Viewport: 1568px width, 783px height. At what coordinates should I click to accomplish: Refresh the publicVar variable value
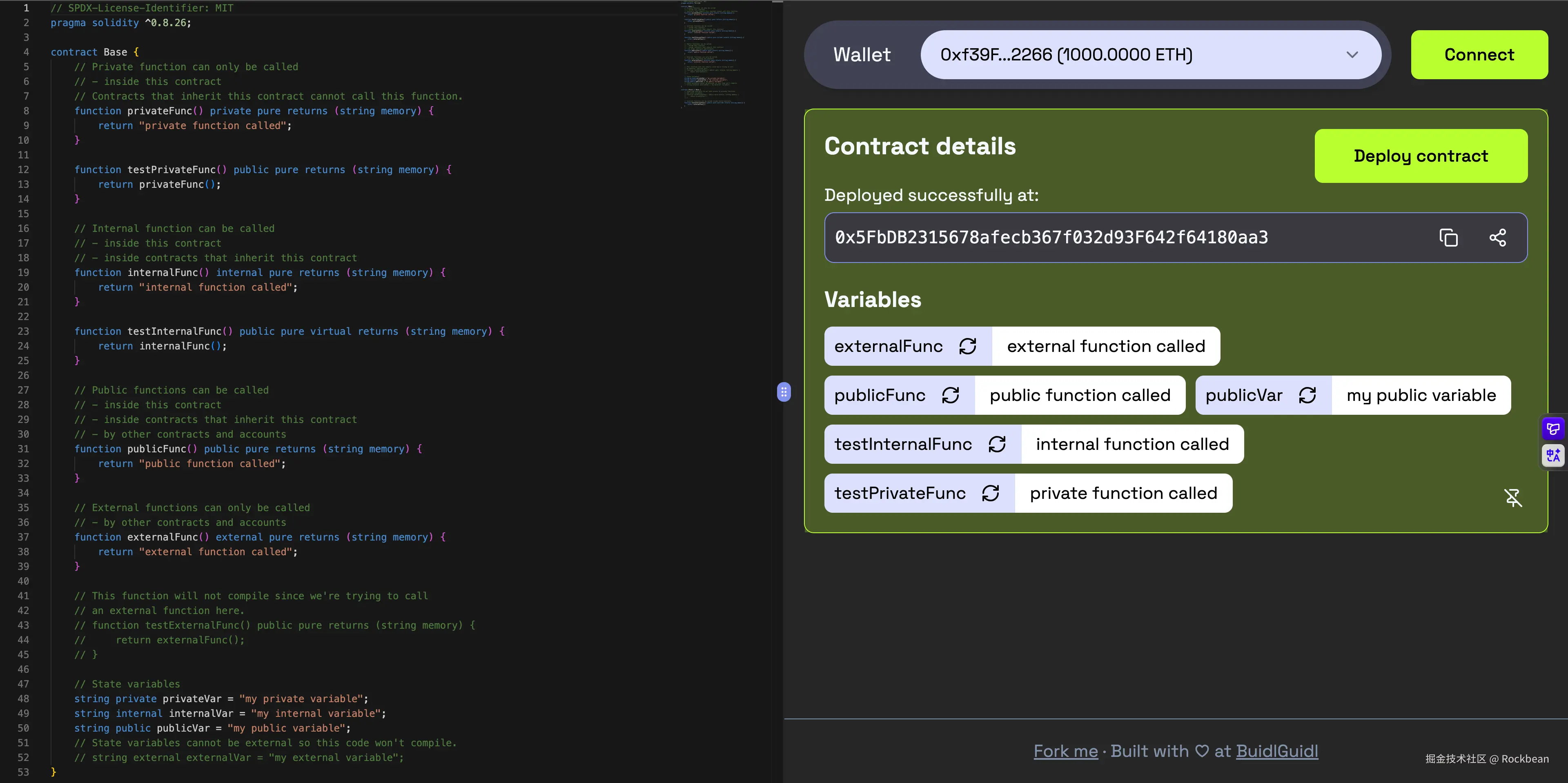click(1308, 395)
